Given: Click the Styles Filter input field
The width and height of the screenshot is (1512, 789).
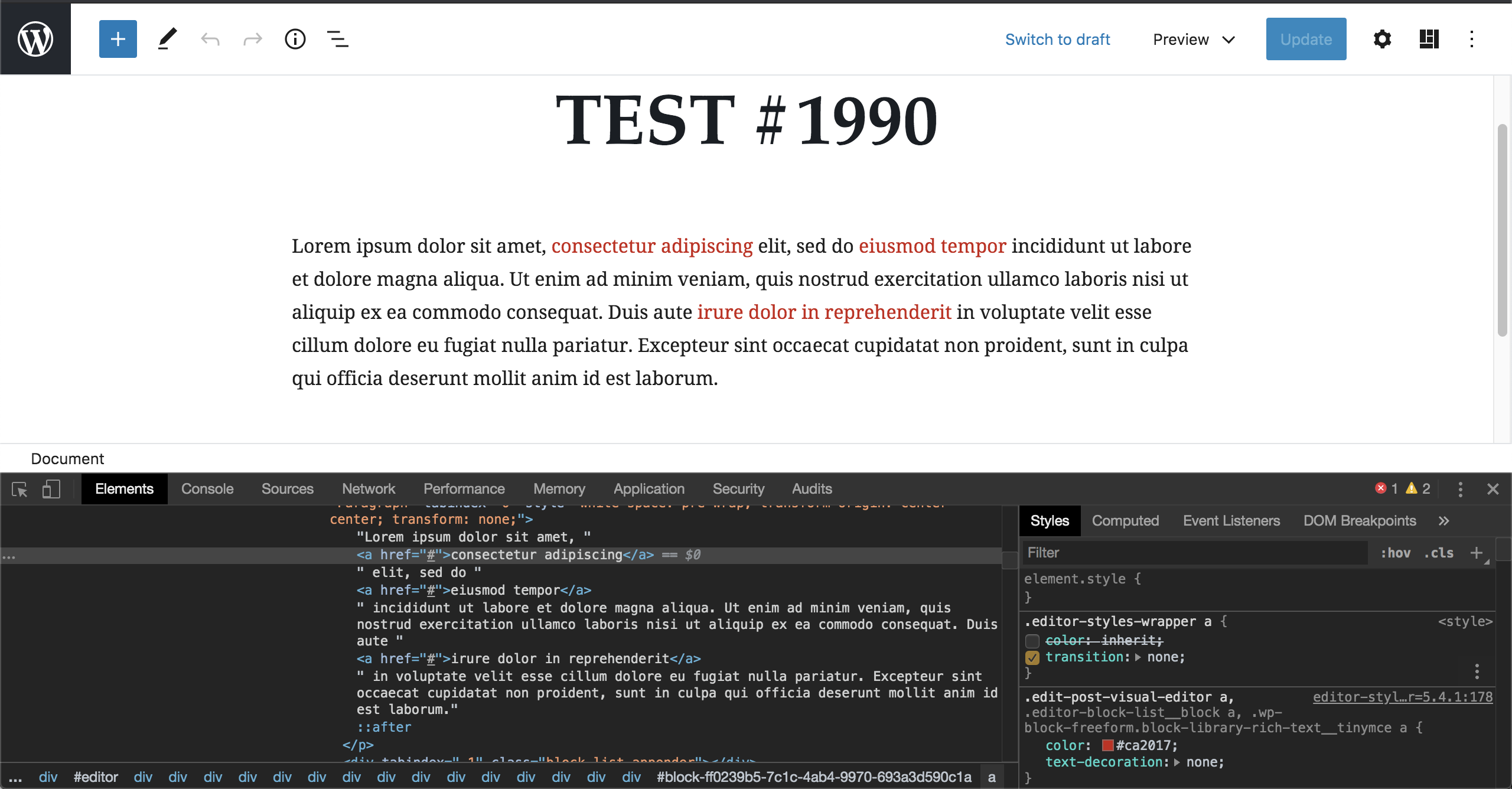Looking at the screenshot, I should pyautogui.click(x=1195, y=553).
